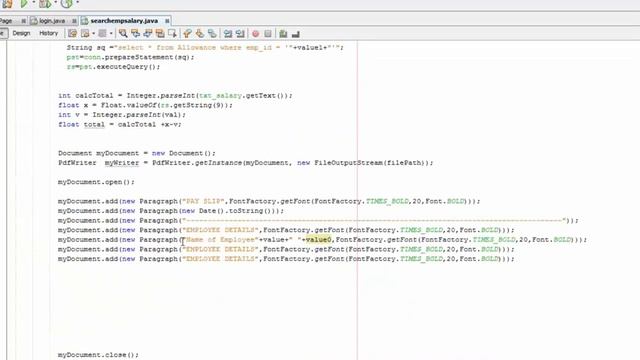Click the Debug Project icon
Screen dimensions: 640x360
[x=45, y=4]
